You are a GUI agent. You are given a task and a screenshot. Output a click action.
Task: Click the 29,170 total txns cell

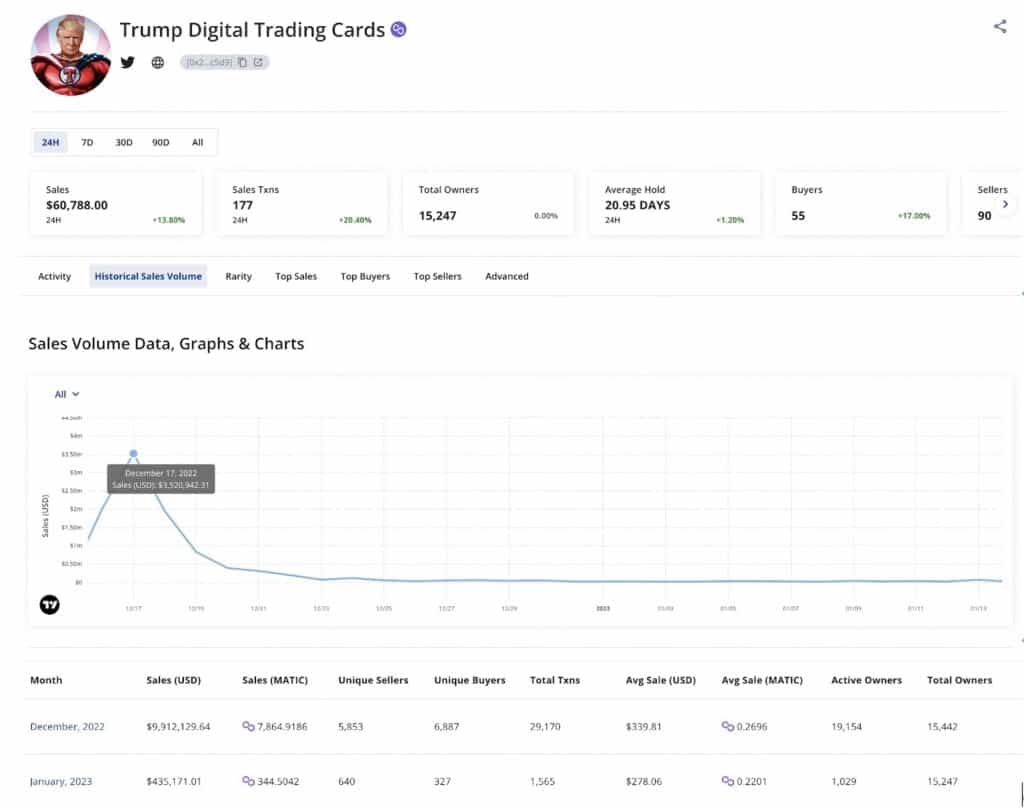(545, 726)
